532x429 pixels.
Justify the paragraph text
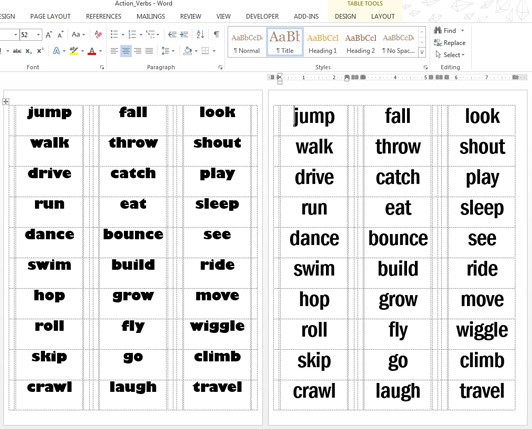[x=149, y=51]
